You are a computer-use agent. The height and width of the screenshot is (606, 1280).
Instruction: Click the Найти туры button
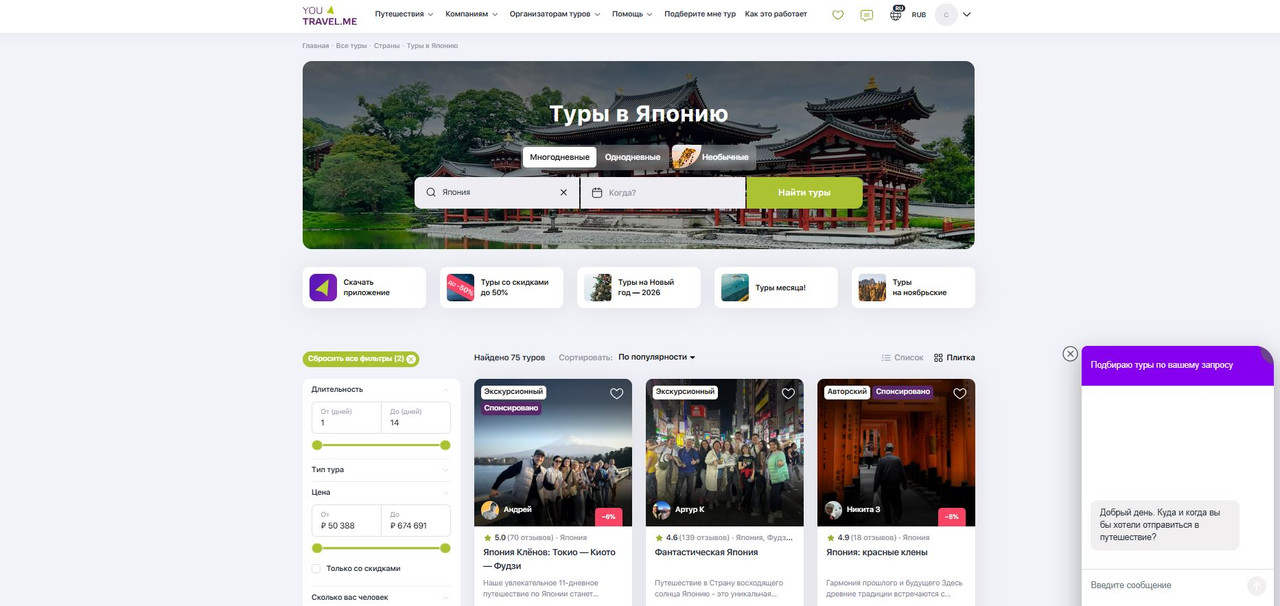pyautogui.click(x=804, y=192)
